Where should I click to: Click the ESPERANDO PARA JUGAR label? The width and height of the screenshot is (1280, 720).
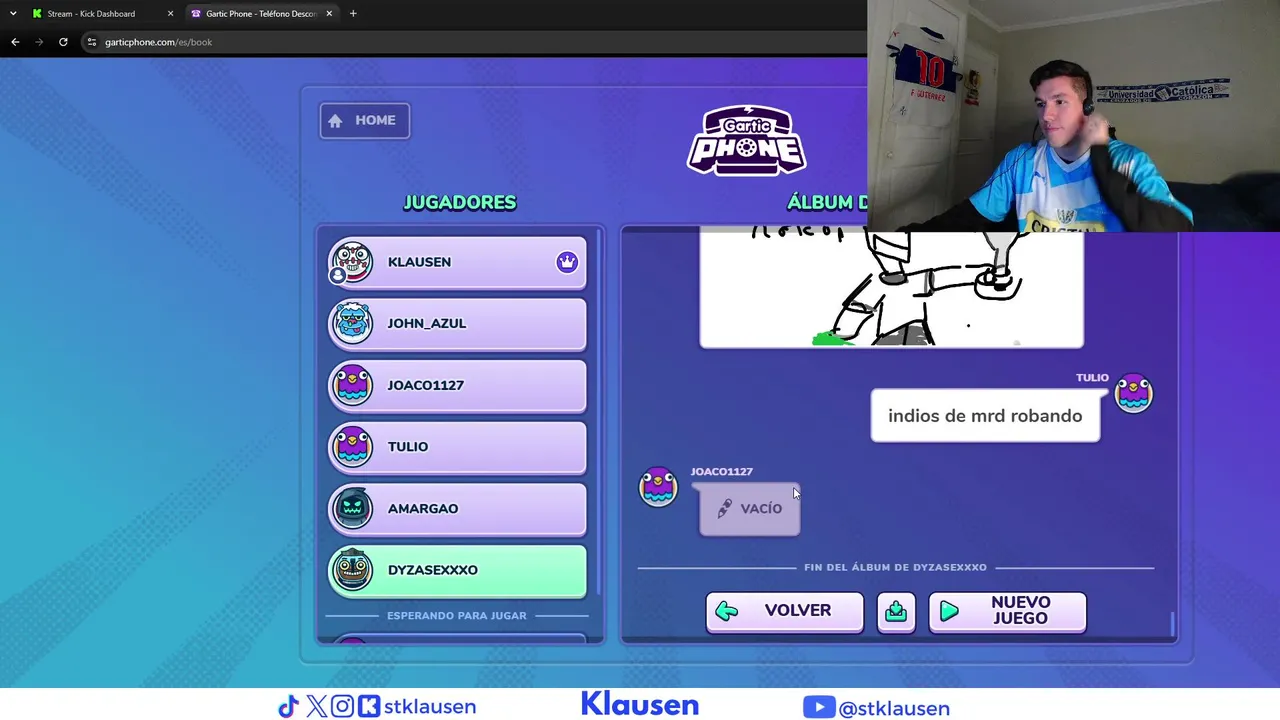(457, 616)
